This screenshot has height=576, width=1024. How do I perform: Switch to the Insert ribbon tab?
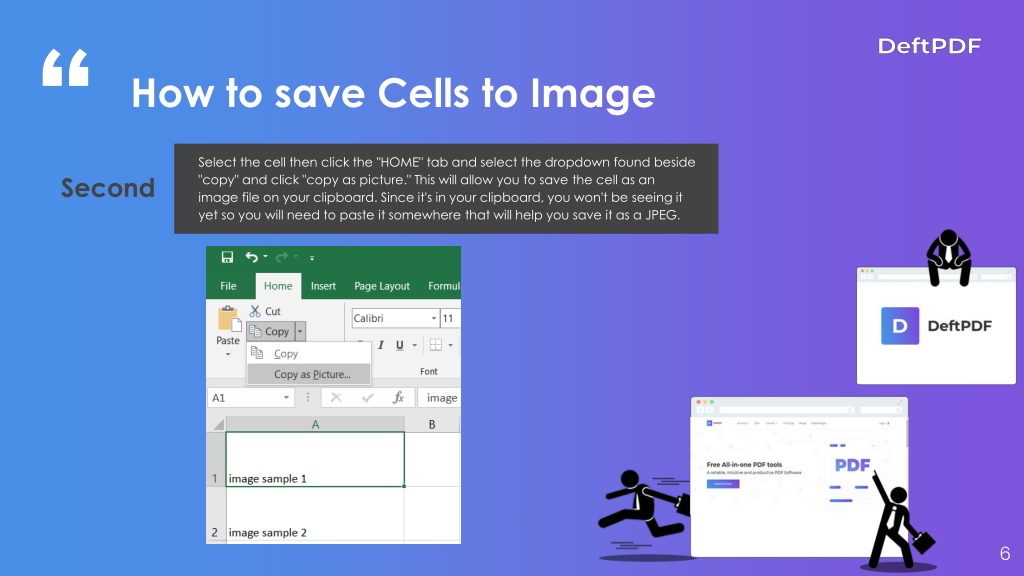tap(323, 286)
